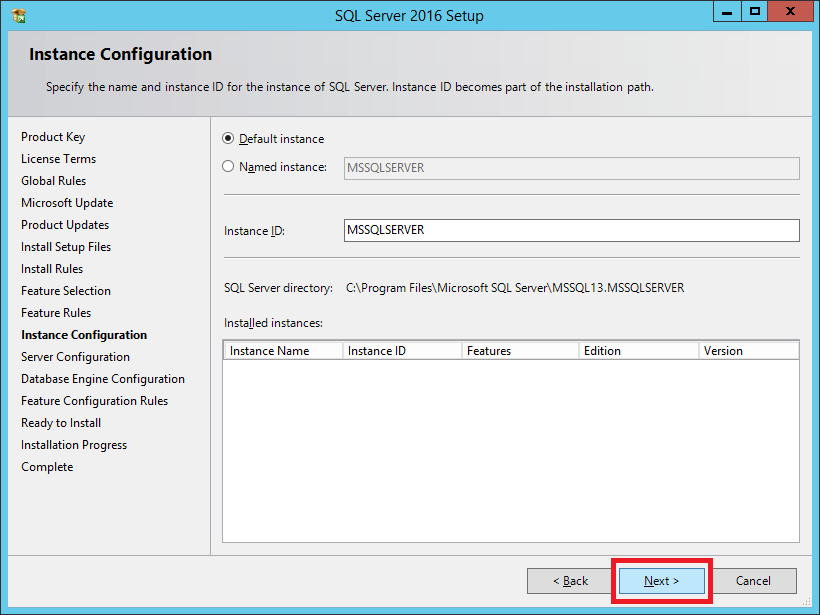
Task: Click the Next button
Action: (661, 581)
